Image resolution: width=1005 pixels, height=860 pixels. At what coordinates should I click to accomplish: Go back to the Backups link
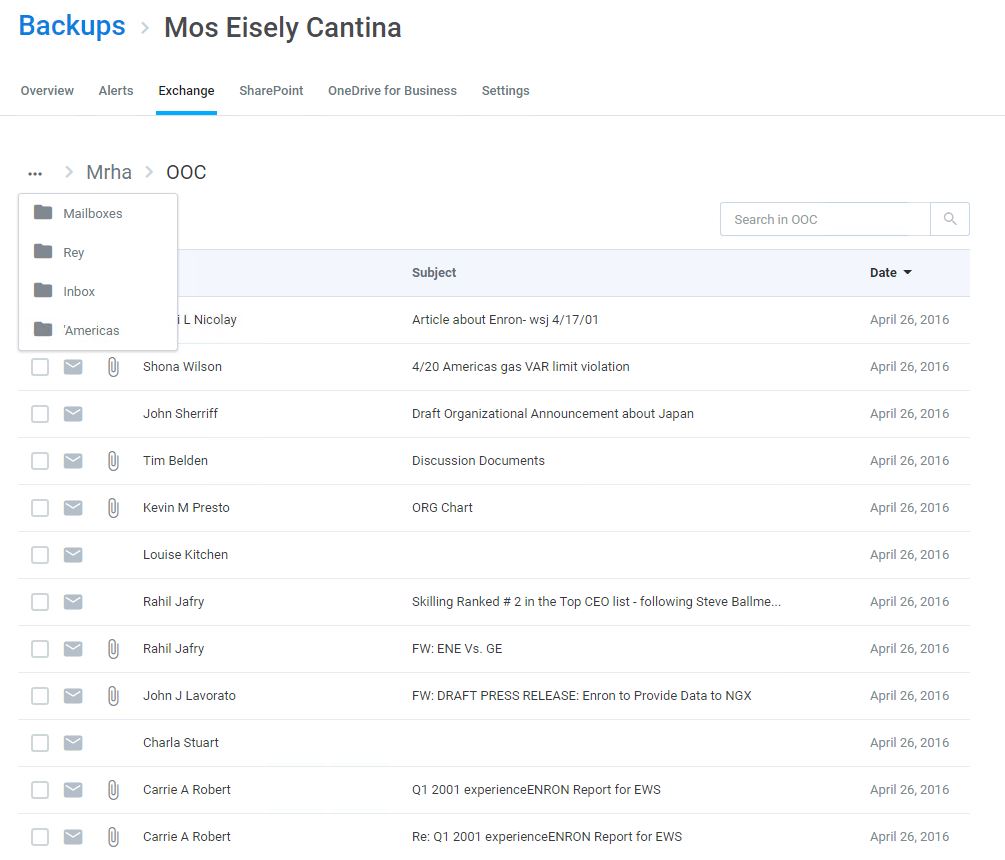click(72, 26)
